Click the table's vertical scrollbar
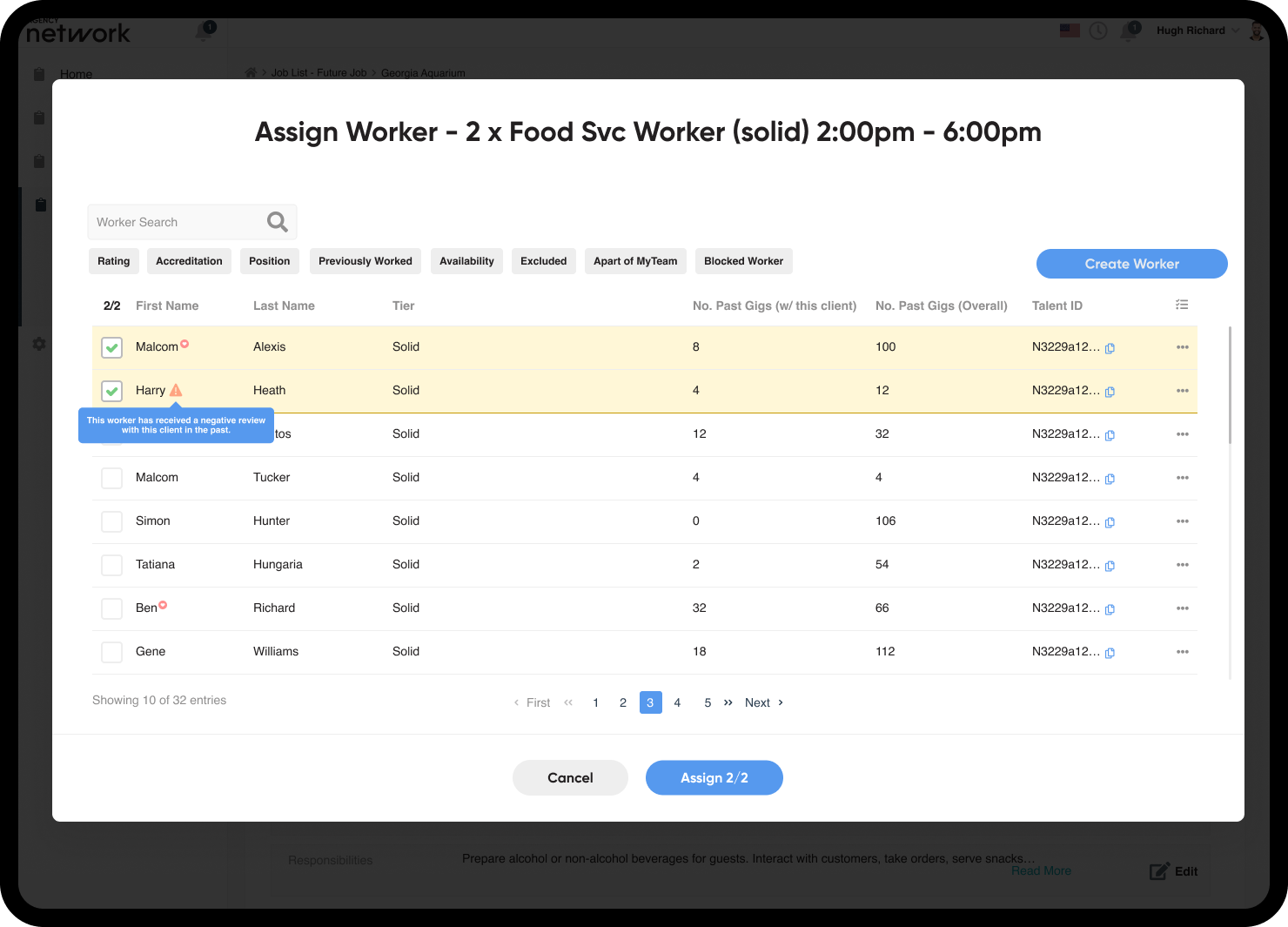 [x=1230, y=385]
